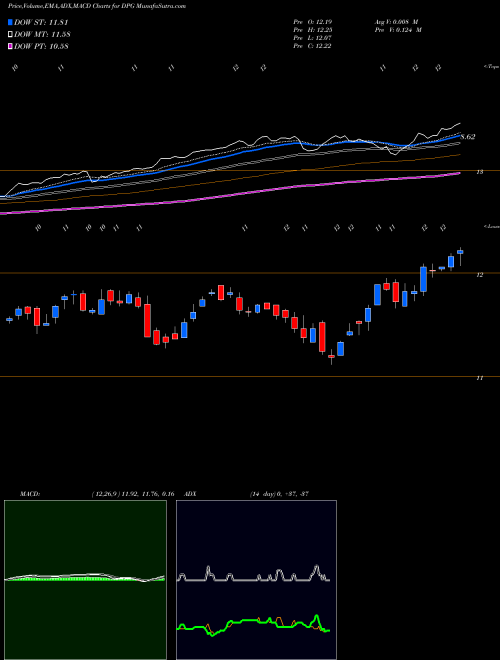Click the 'Pre H: 12.25' value
The width and height of the screenshot is (500, 660).
point(312,30)
